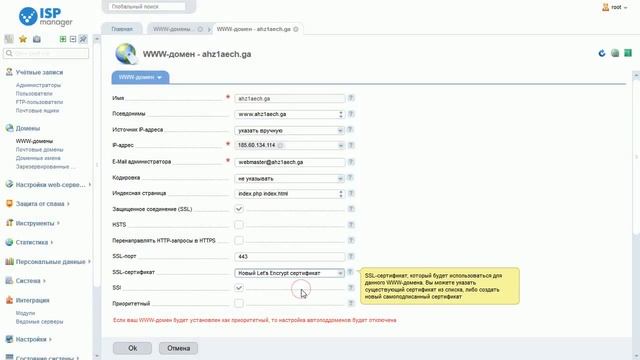The image size is (640, 360).
Task: Switch to the WWW-домены tab
Action: pos(172,29)
